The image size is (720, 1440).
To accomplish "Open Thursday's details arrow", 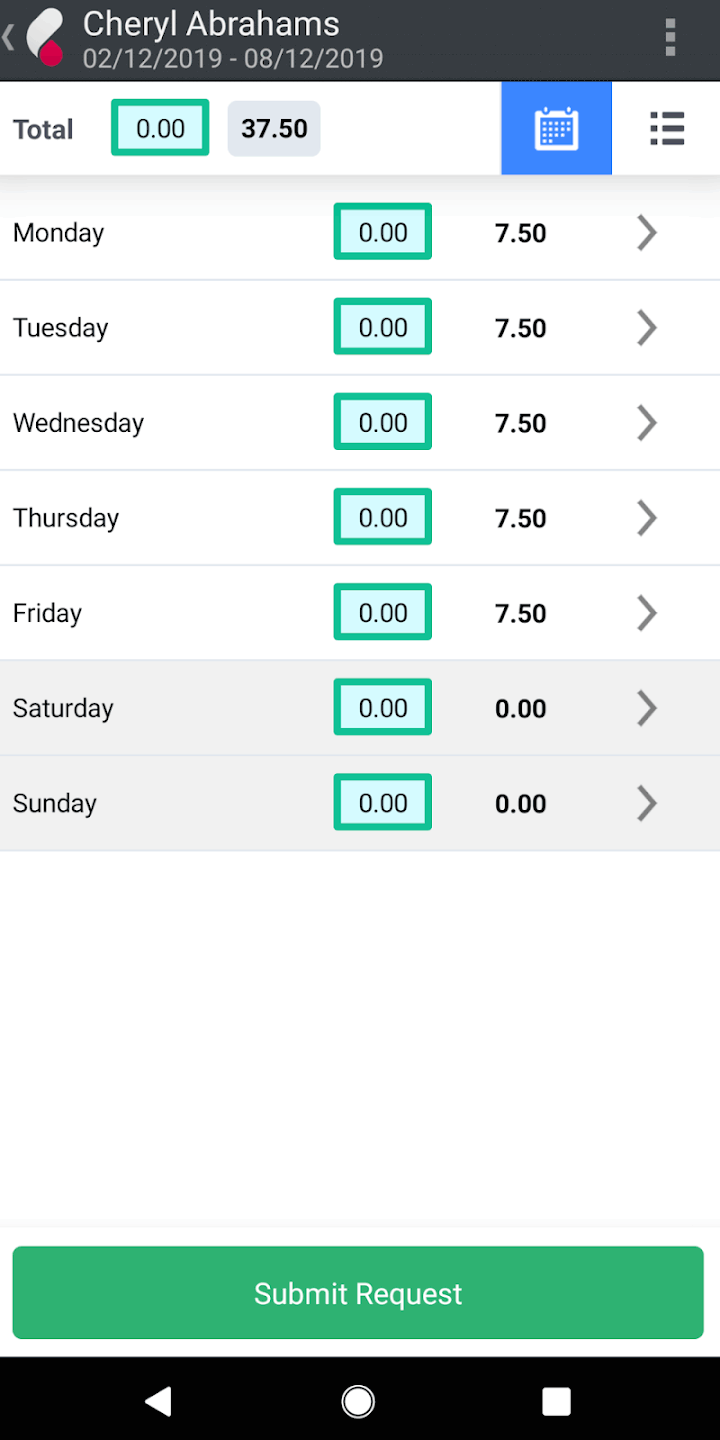I will click(647, 518).
